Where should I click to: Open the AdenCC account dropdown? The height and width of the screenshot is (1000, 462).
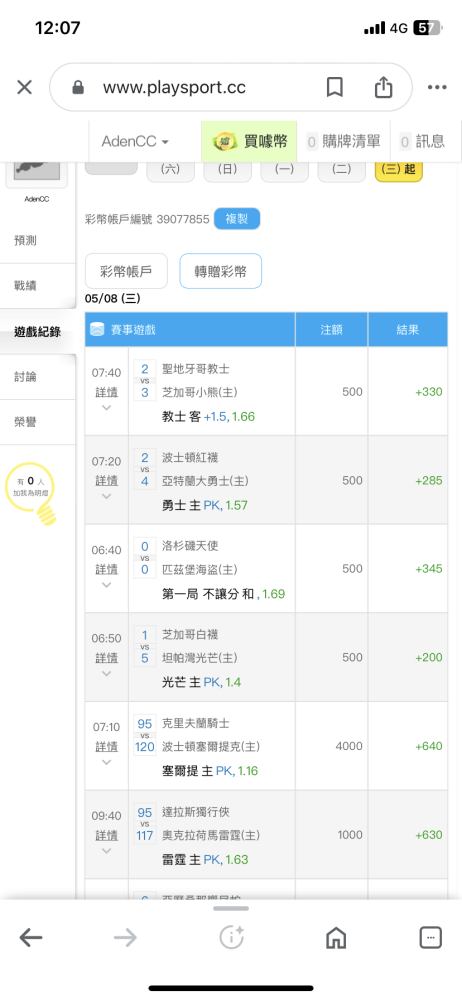coord(135,141)
